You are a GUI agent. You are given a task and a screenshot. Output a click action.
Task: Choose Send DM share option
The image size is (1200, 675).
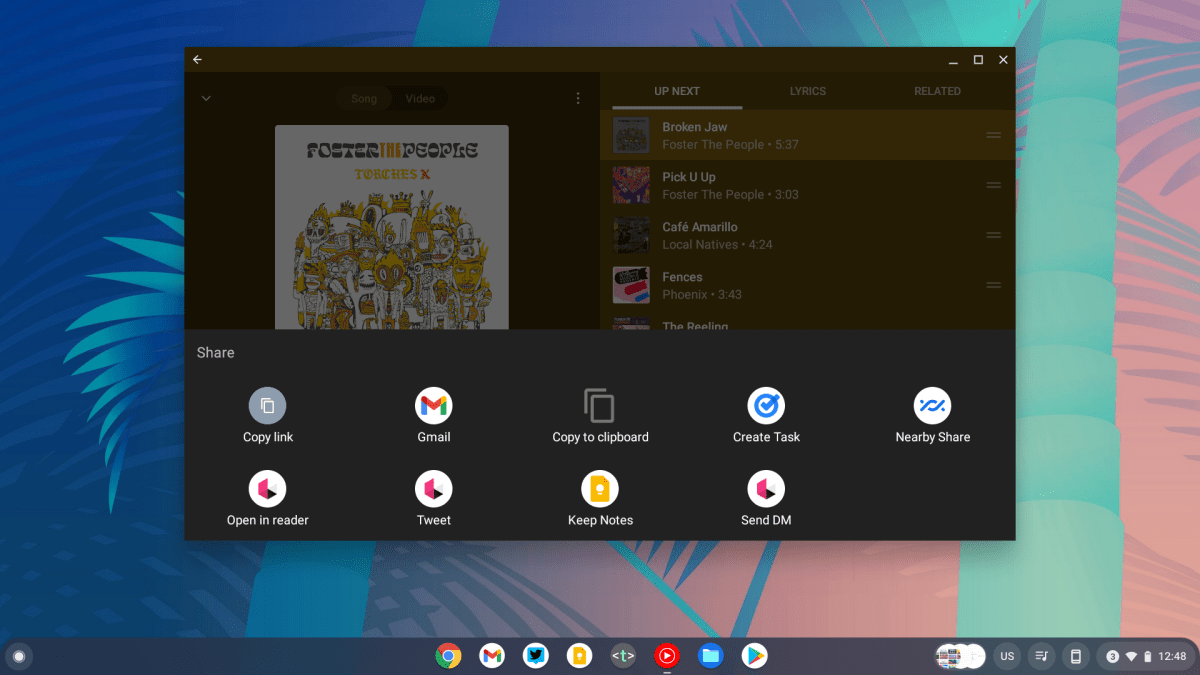766,489
